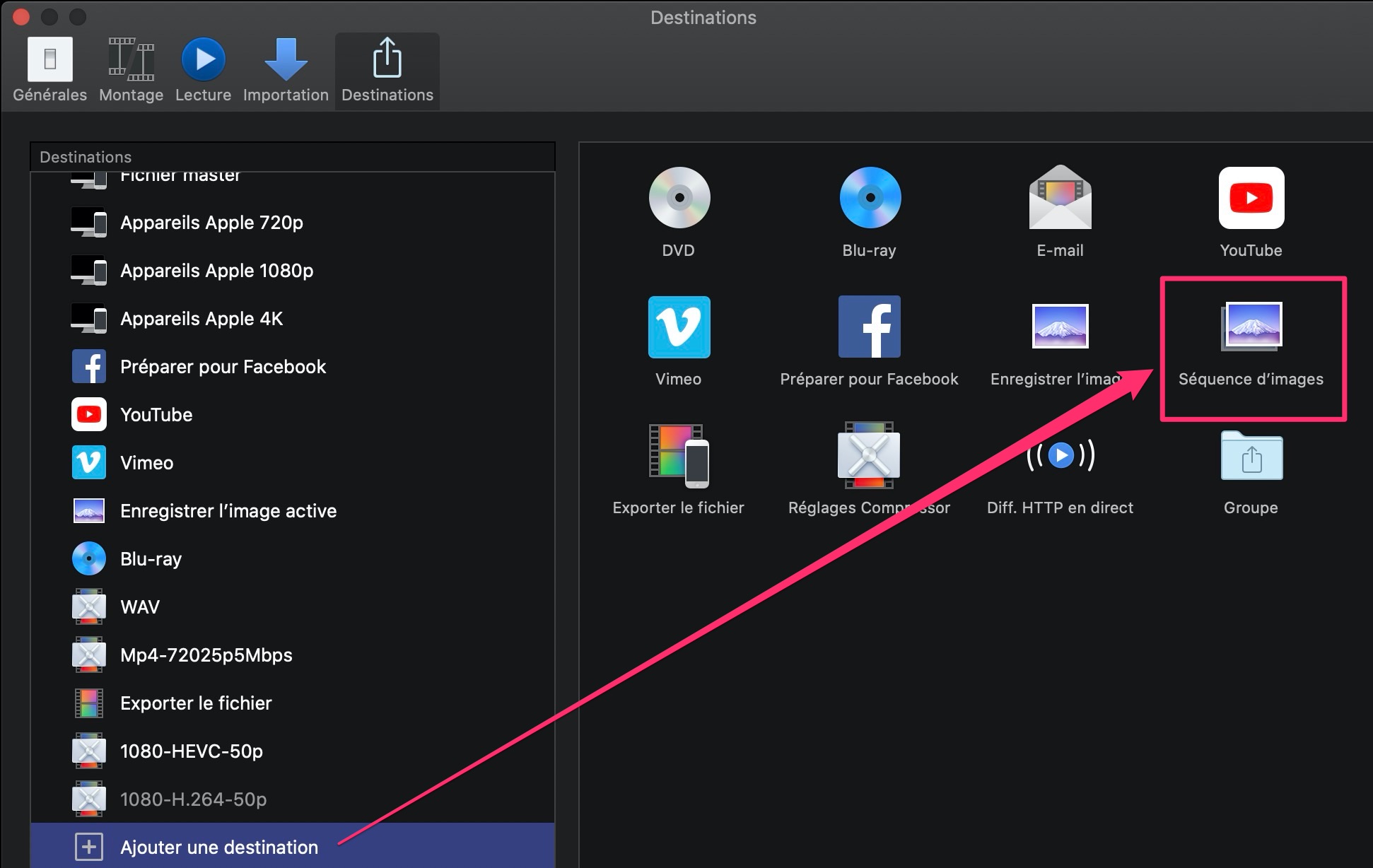The width and height of the screenshot is (1373, 868).
Task: Select Appareils Apple 720p in the list
Action: point(293,223)
